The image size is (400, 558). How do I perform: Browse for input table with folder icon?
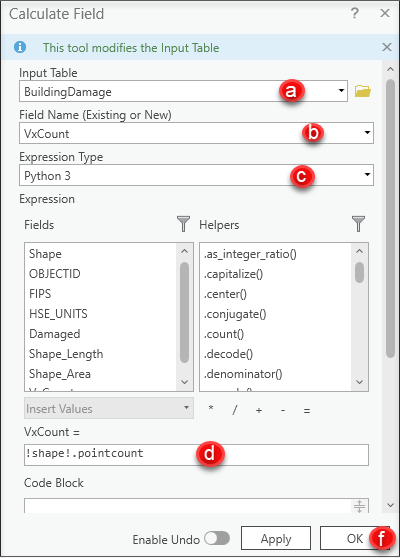tap(363, 91)
